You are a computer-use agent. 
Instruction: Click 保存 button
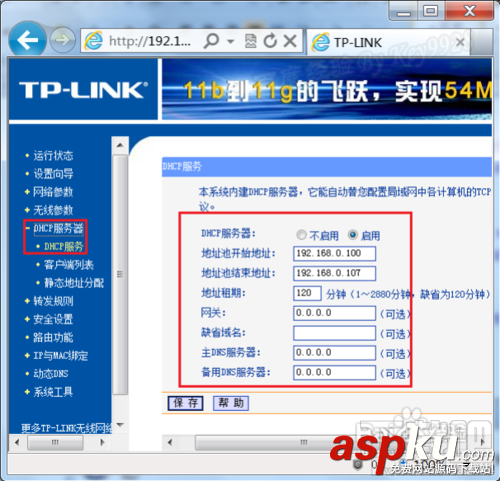185,403
